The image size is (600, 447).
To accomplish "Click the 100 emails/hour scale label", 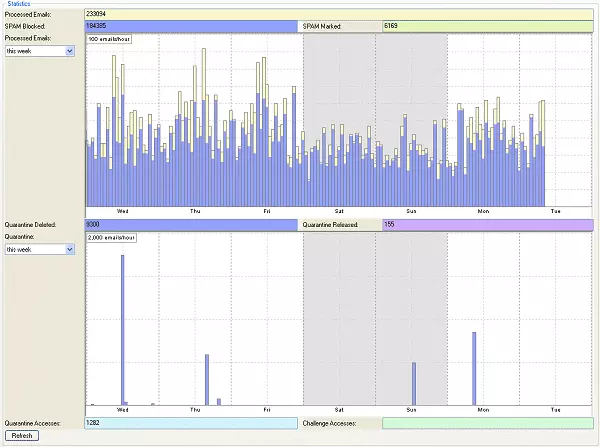I will (x=109, y=39).
